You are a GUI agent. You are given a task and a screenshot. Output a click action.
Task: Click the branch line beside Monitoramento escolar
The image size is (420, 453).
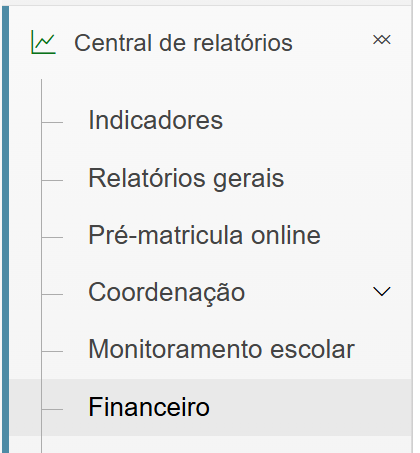point(52,351)
